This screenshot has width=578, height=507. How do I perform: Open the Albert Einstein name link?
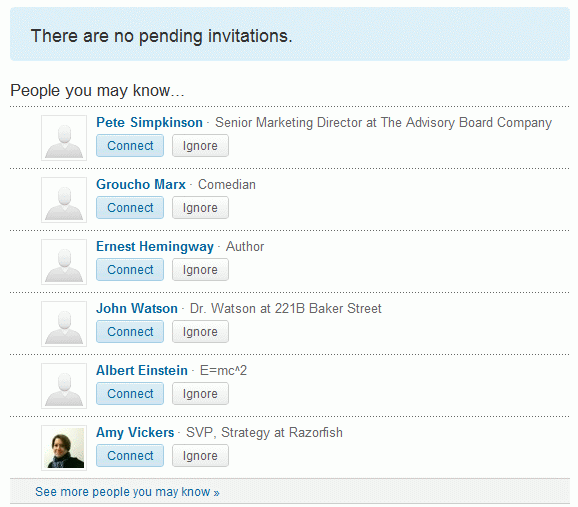[x=142, y=370]
